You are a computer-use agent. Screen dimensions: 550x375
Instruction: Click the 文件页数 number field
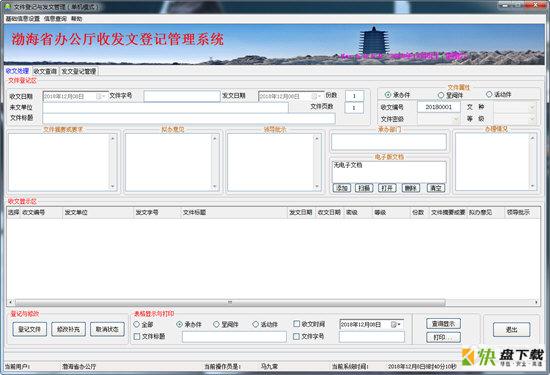[354, 108]
